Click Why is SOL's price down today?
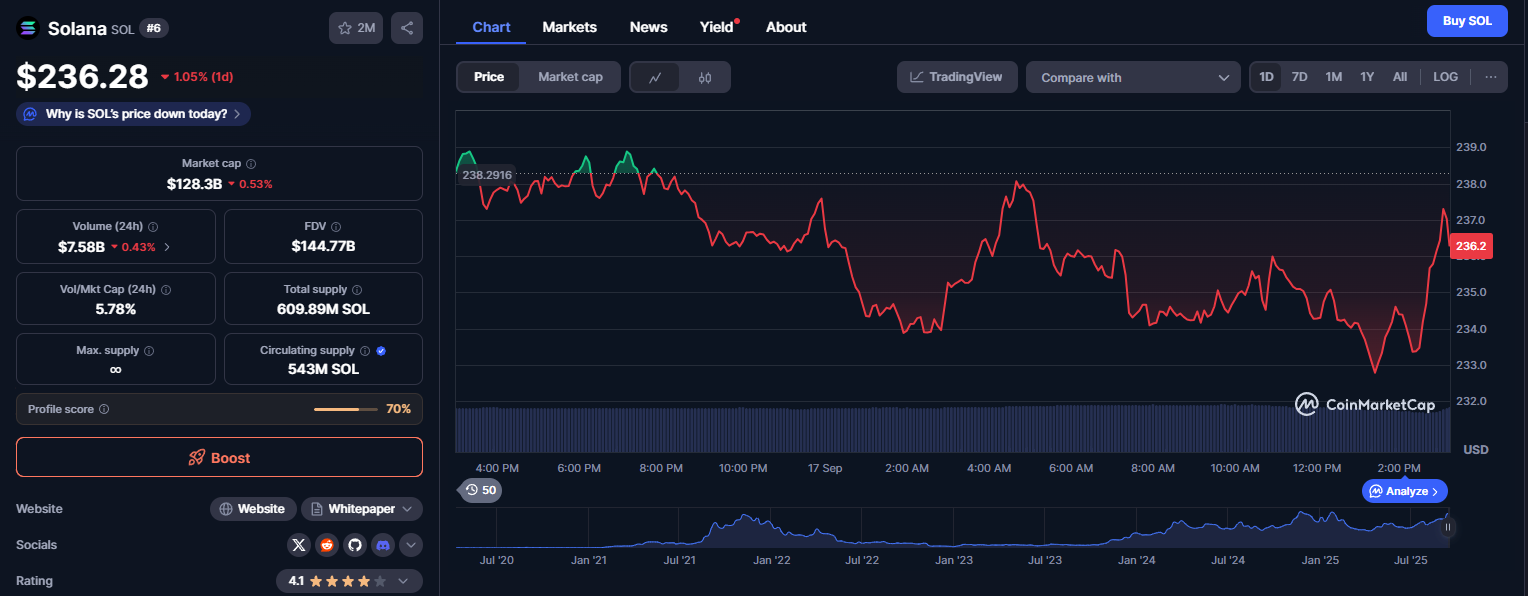This screenshot has height=596, width=1528. [x=133, y=114]
